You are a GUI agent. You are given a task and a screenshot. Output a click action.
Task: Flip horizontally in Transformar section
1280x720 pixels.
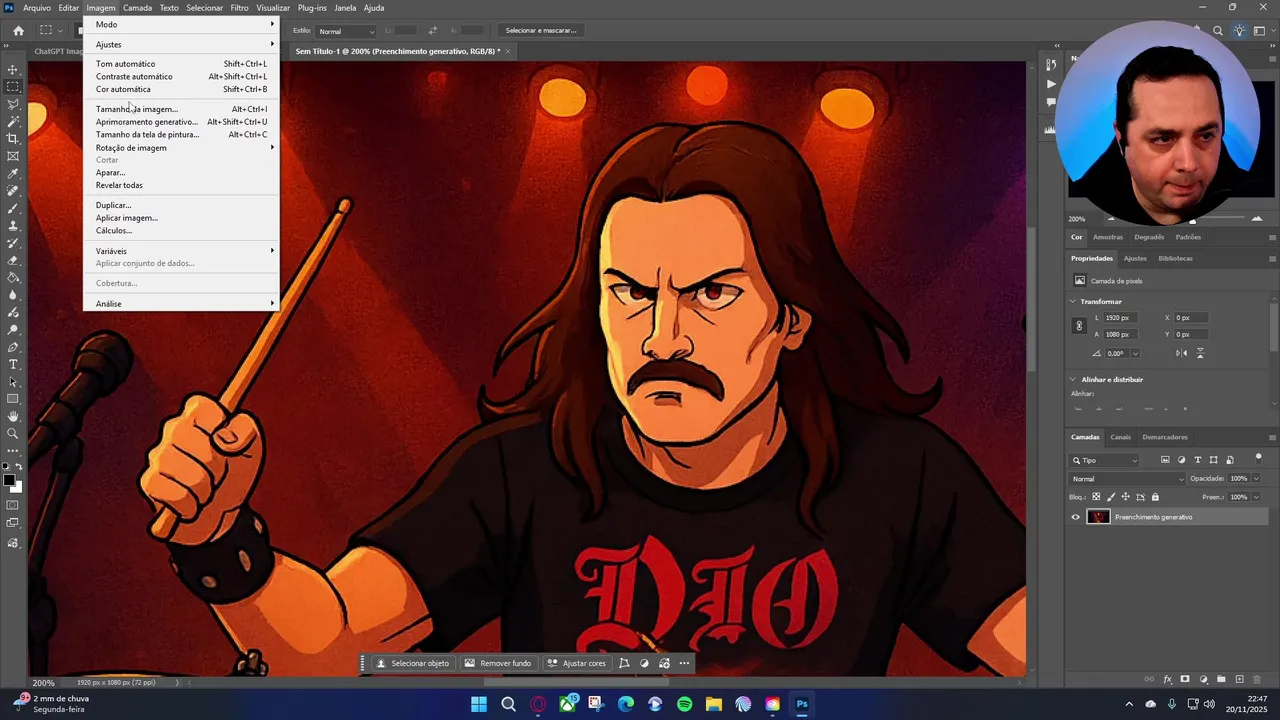pos(1181,353)
